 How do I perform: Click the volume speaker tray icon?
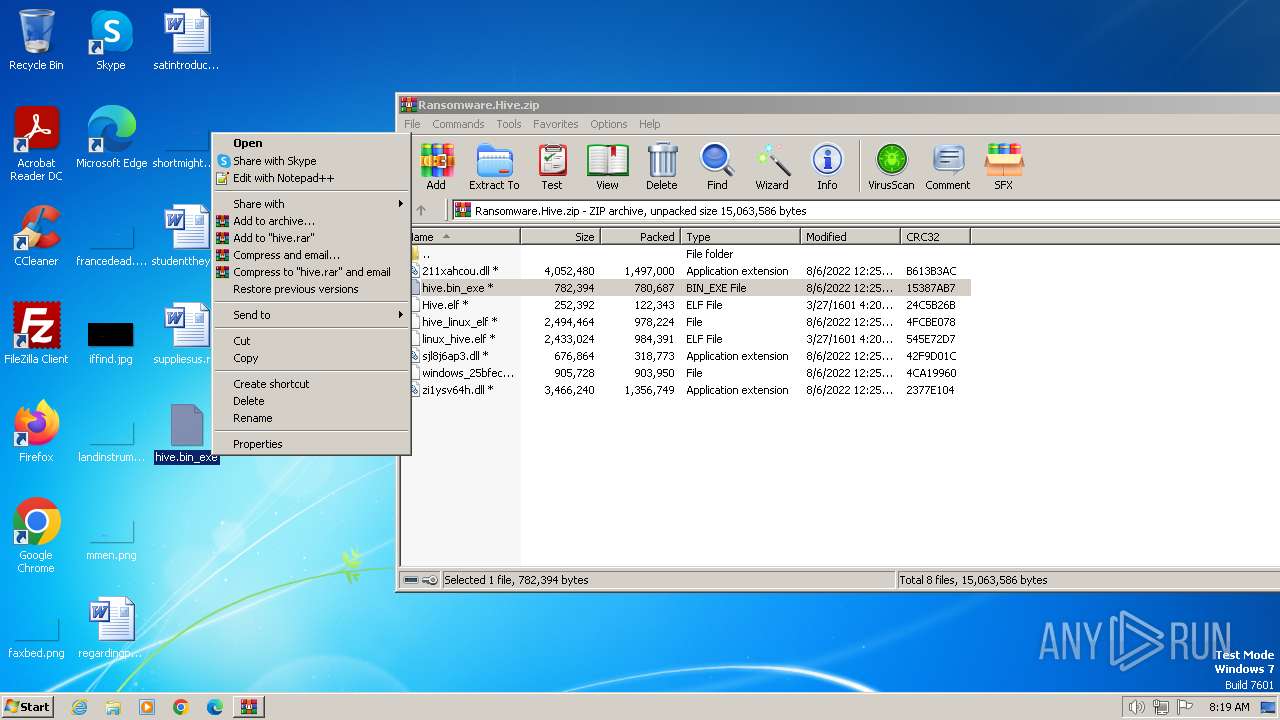tap(1136, 707)
